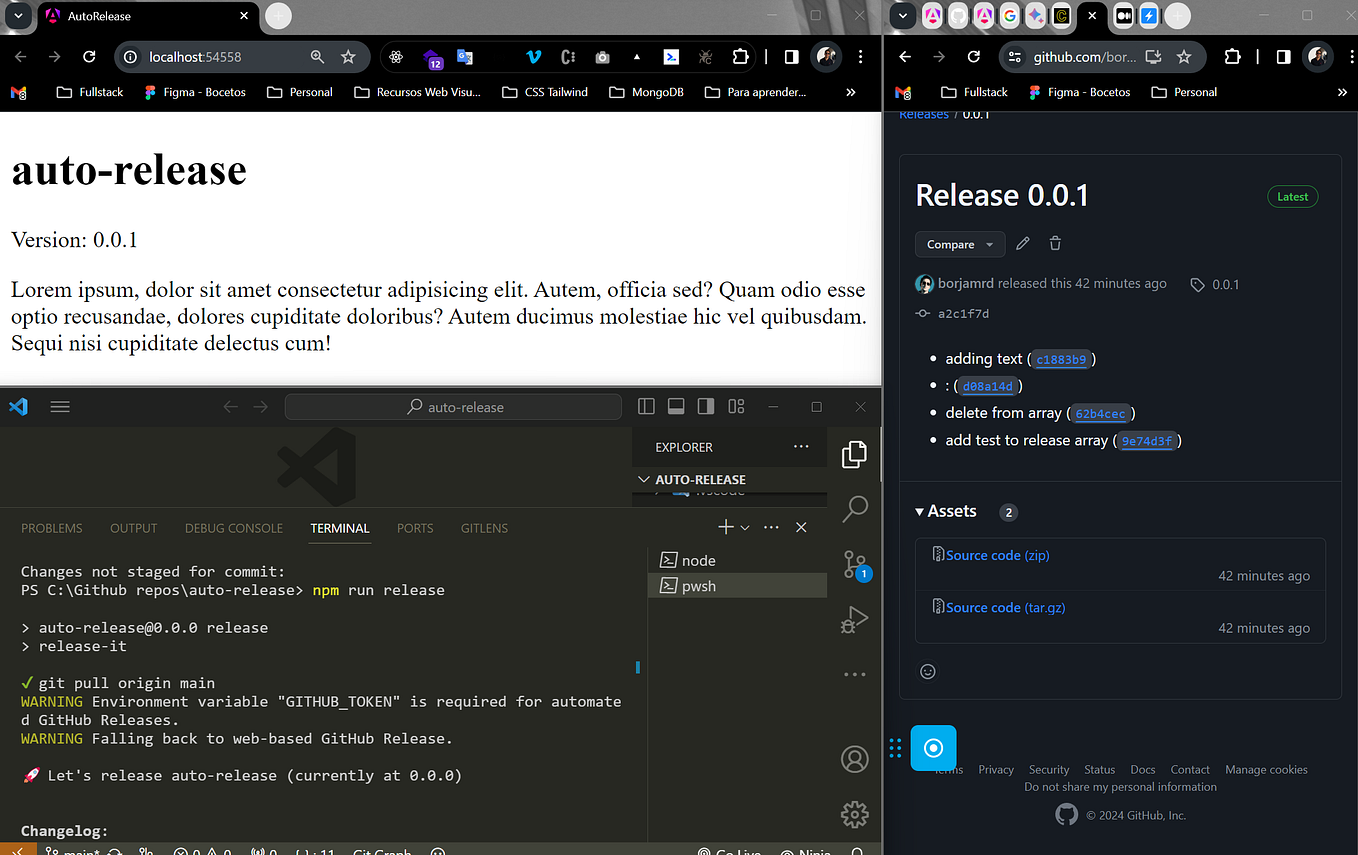Select the Search icon in the activity bar
The width and height of the screenshot is (1358, 855).
tap(854, 509)
